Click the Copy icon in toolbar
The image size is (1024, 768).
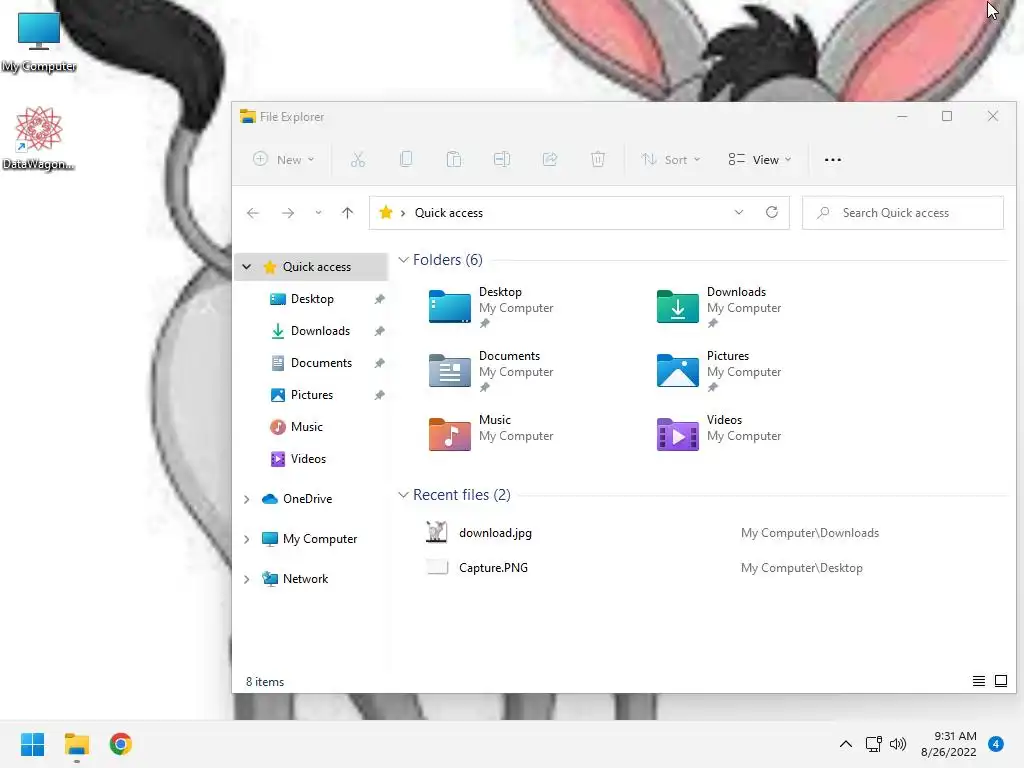(406, 159)
